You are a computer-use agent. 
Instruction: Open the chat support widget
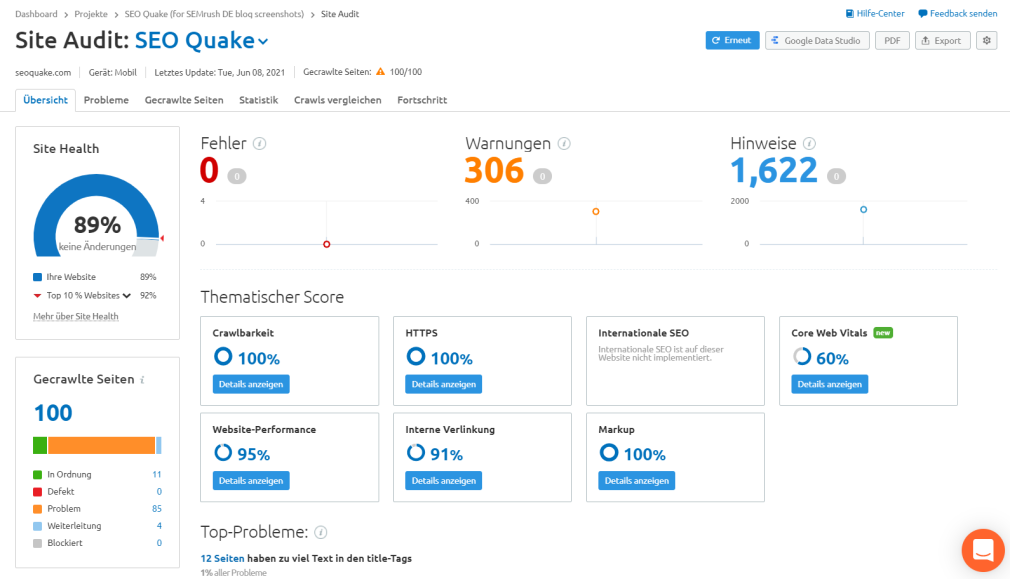[982, 550]
